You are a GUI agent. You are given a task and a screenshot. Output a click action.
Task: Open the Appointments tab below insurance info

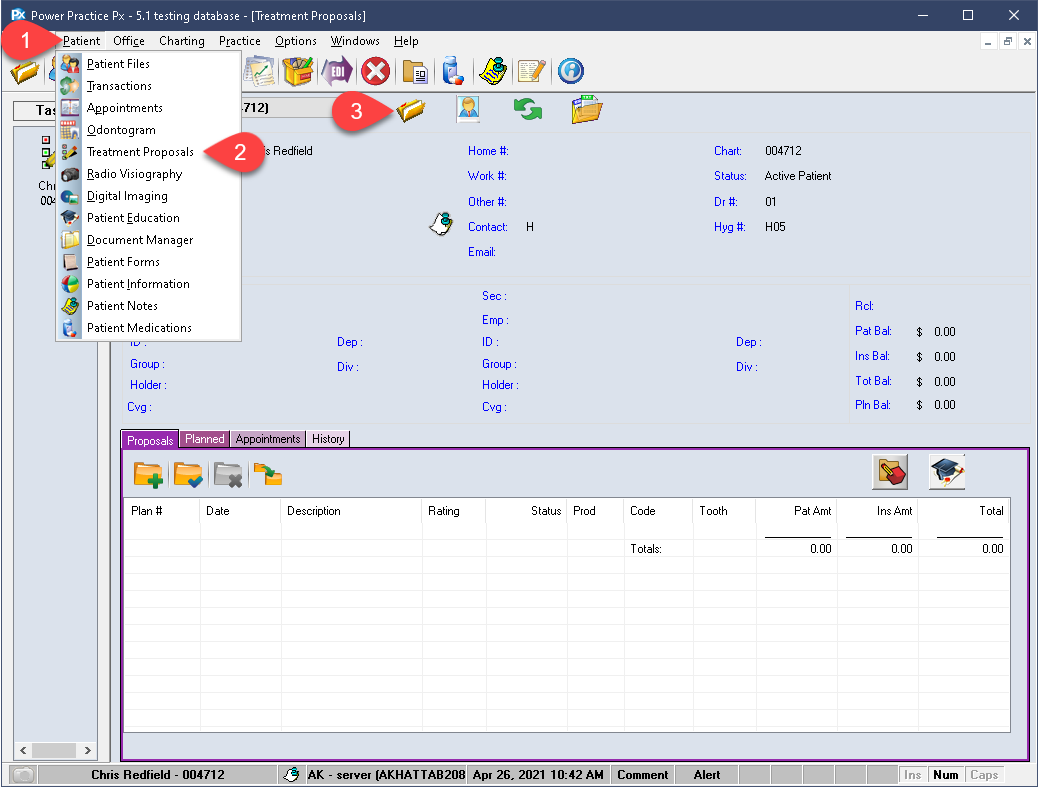[x=267, y=439]
